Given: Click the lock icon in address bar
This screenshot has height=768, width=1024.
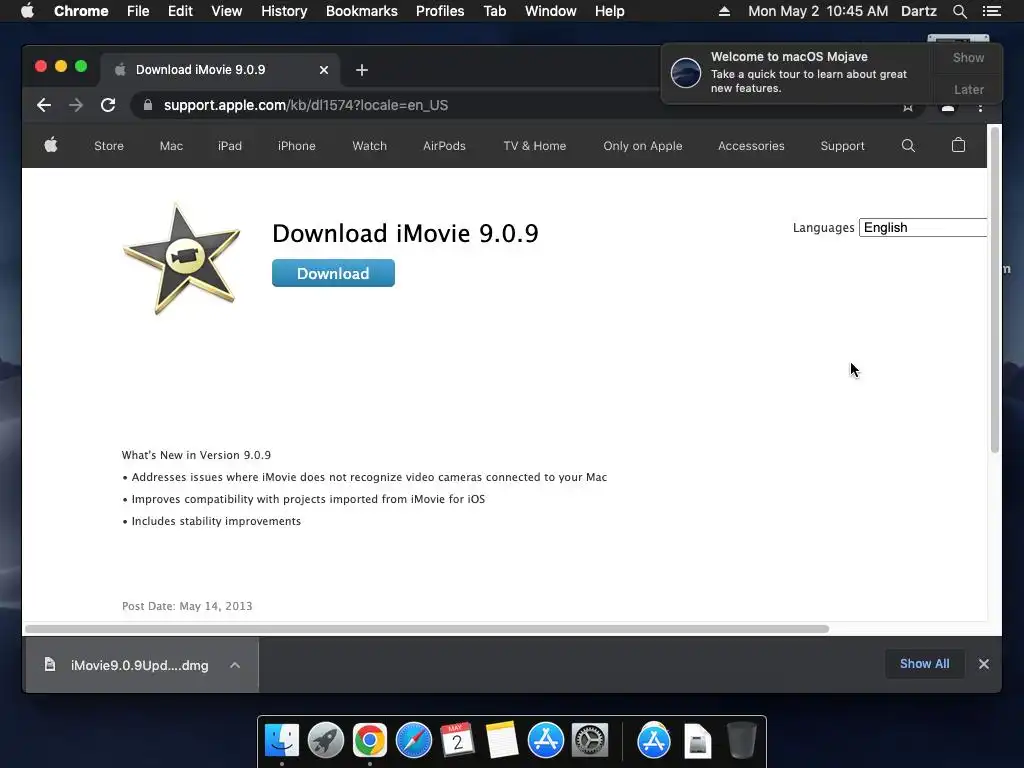Looking at the screenshot, I should [148, 105].
